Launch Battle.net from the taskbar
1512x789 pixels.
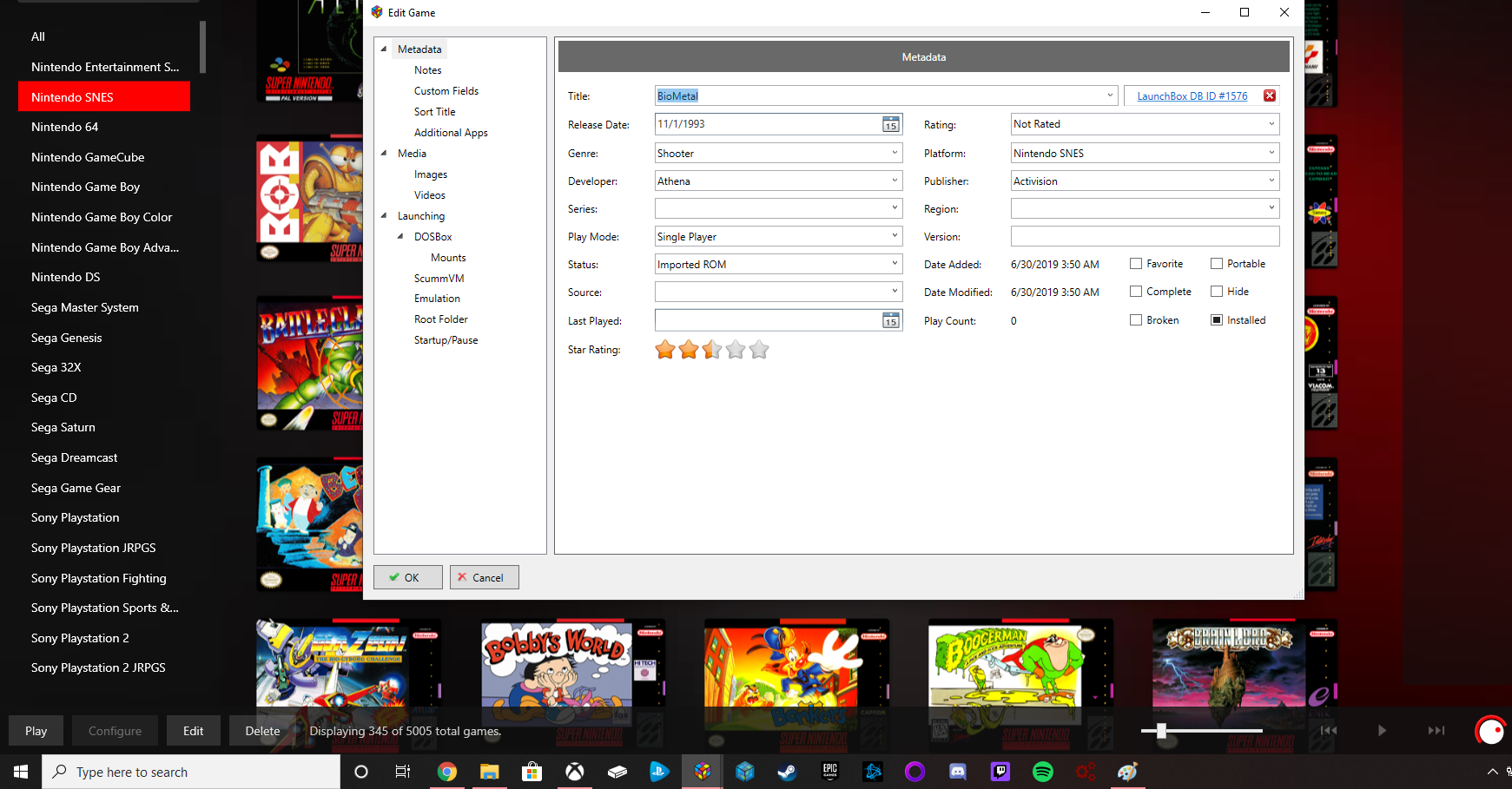(872, 772)
